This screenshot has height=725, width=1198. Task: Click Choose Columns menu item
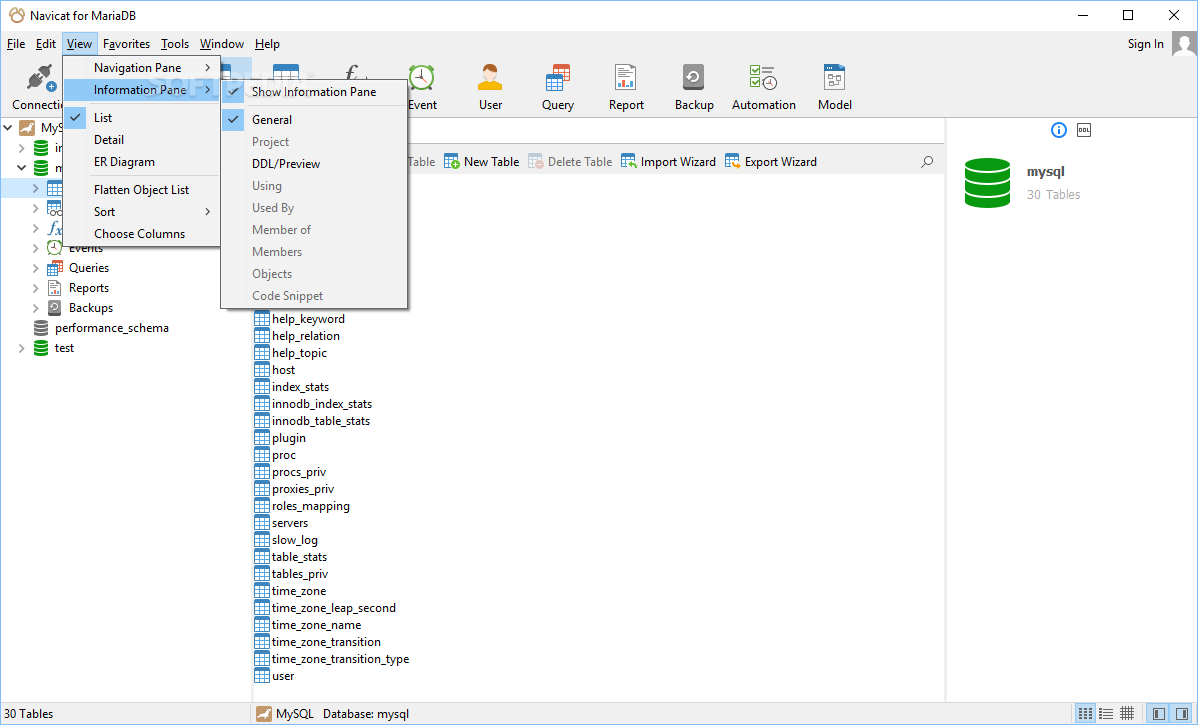[x=141, y=234]
